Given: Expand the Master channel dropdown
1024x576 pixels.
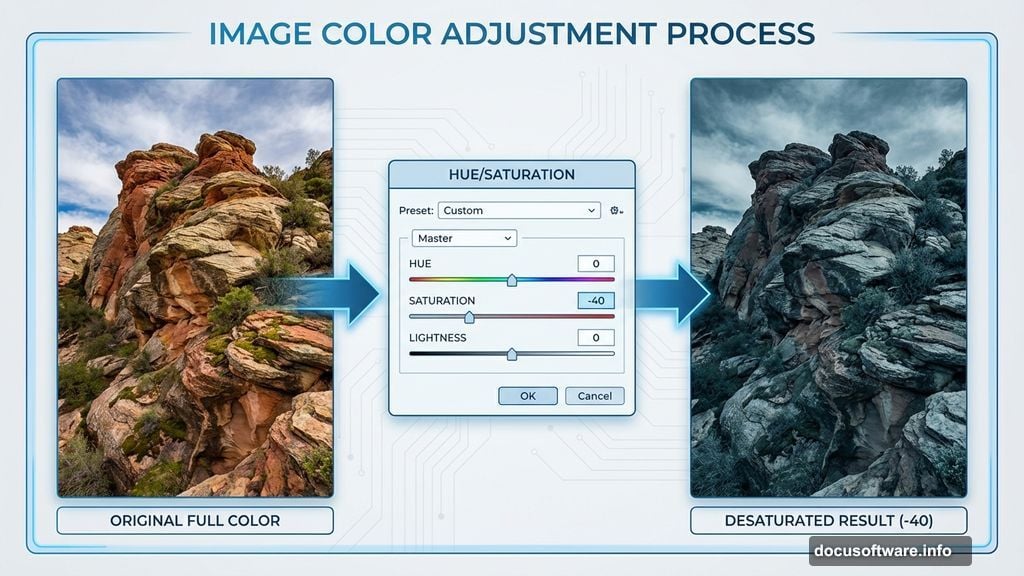Looking at the screenshot, I should click(463, 238).
